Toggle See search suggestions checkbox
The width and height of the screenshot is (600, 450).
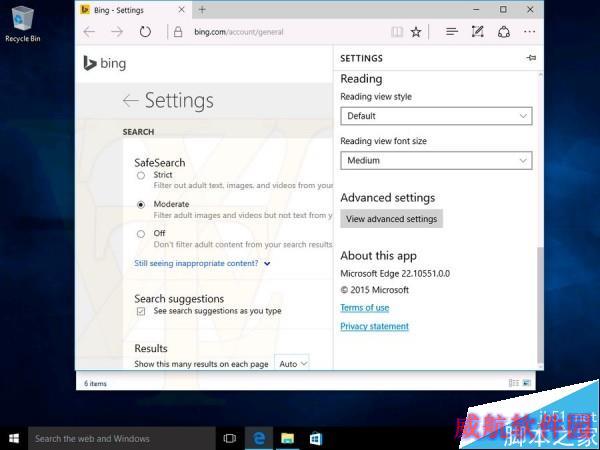pyautogui.click(x=141, y=311)
